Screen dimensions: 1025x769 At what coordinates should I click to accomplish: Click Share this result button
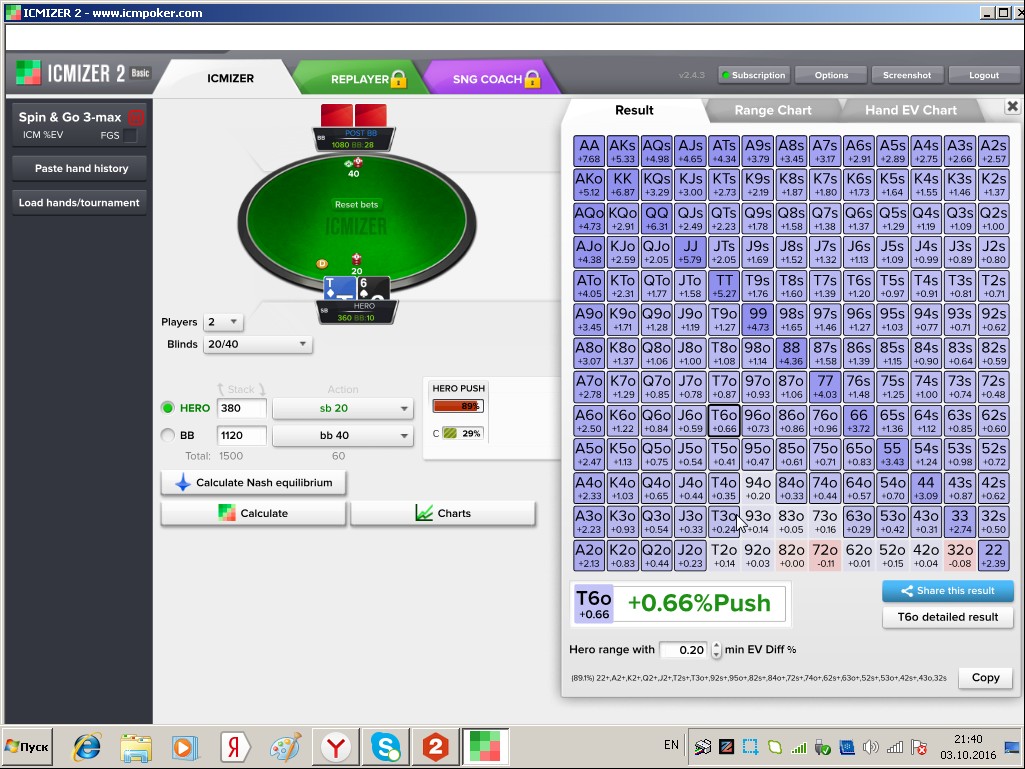(948, 591)
